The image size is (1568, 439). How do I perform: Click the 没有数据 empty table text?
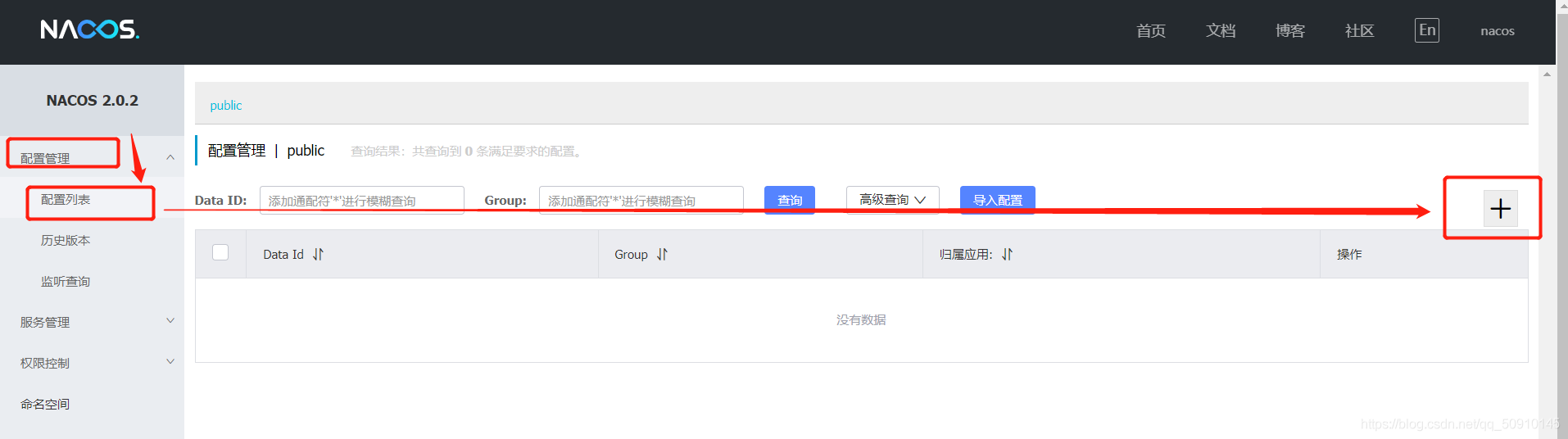point(861,320)
